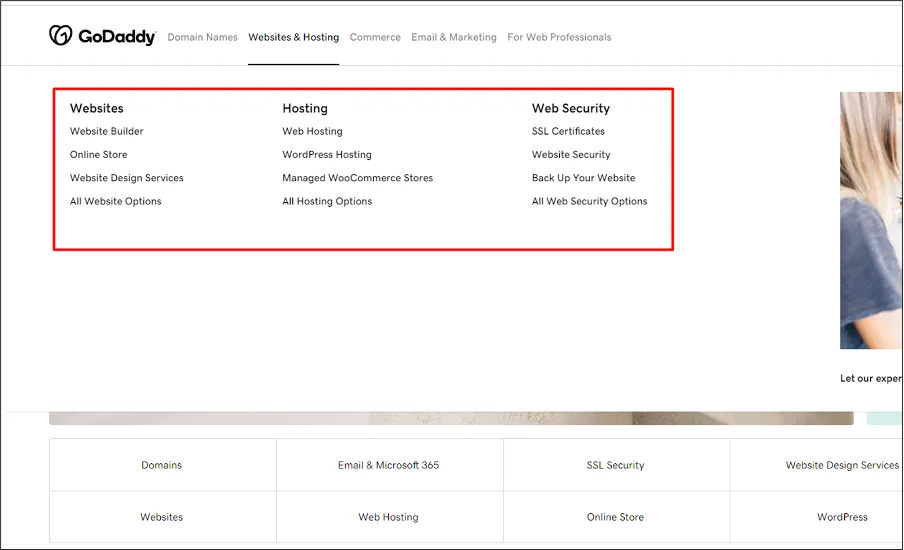Select Website Builder link
This screenshot has height=550, width=904.
click(x=106, y=131)
